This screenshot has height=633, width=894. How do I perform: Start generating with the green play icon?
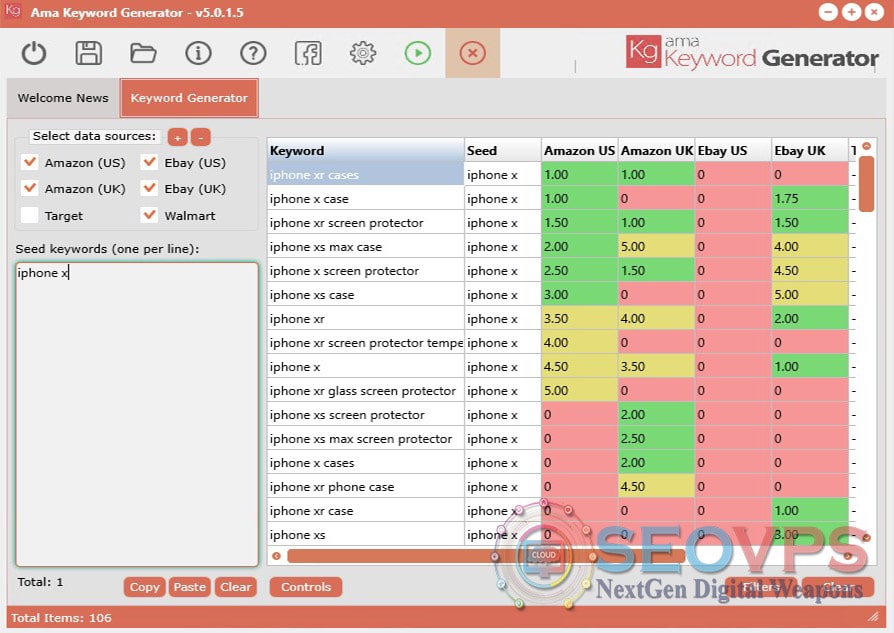click(417, 54)
